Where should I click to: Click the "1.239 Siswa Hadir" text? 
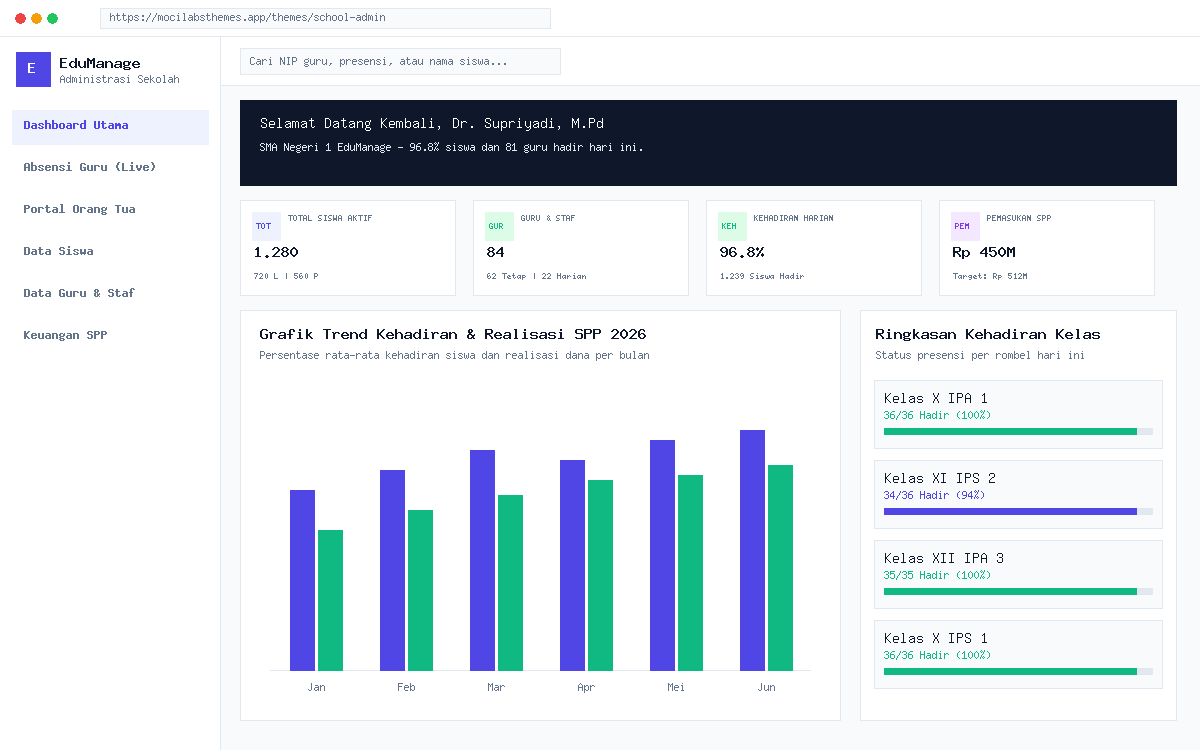[x=762, y=276]
